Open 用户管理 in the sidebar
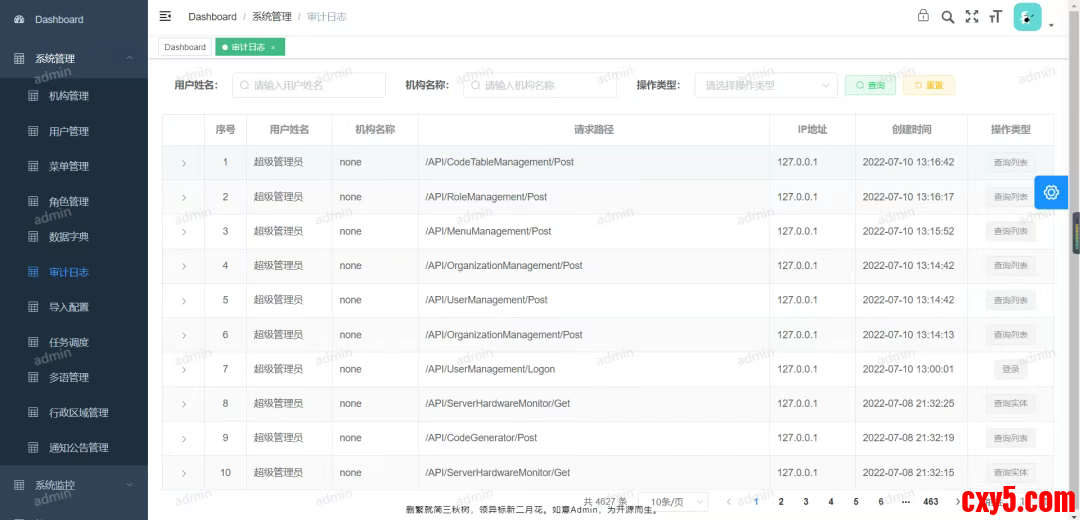Image resolution: width=1080 pixels, height=520 pixels. click(69, 131)
